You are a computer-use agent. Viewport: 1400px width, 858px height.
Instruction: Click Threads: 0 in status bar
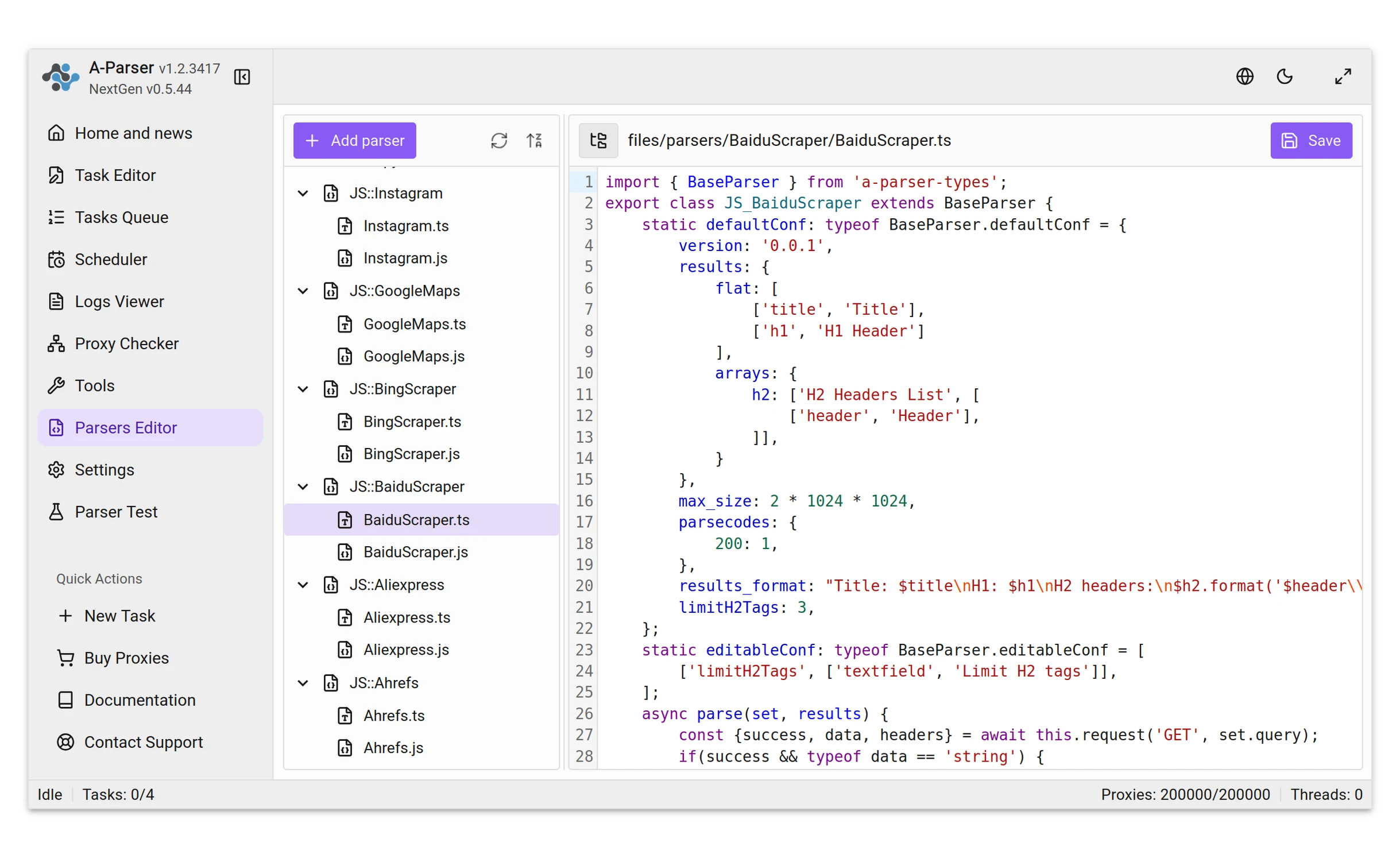tap(1326, 794)
